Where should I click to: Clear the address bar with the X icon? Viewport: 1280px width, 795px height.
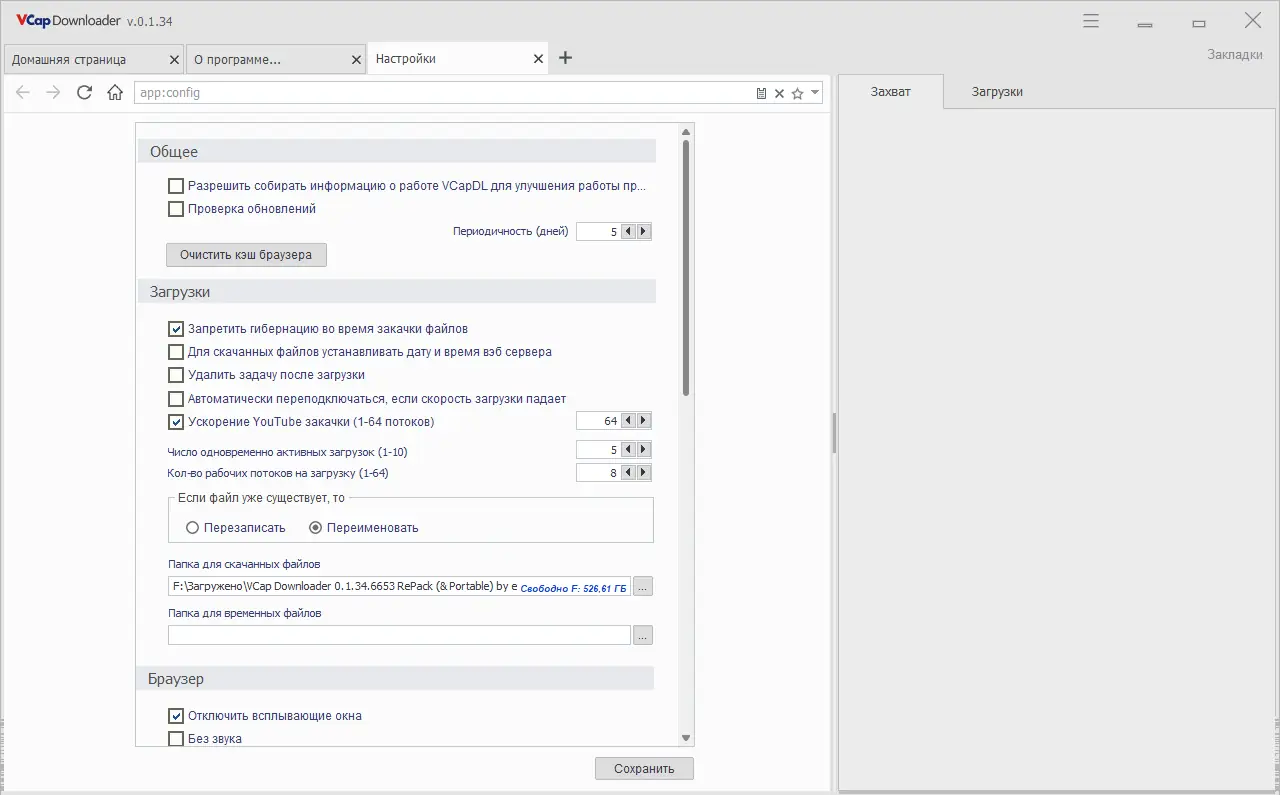pos(779,93)
